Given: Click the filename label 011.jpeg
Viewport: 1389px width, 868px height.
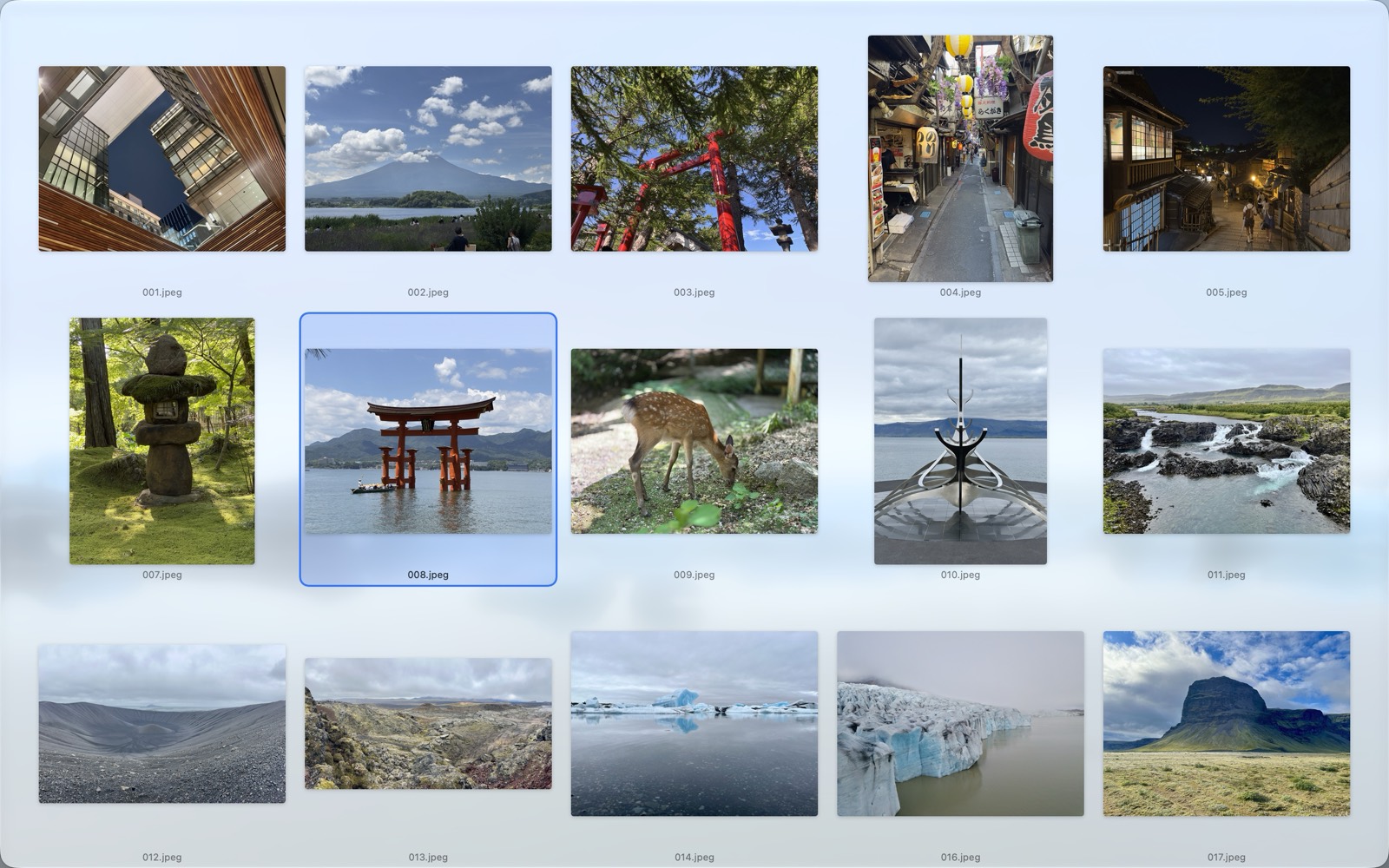Looking at the screenshot, I should [x=1227, y=575].
